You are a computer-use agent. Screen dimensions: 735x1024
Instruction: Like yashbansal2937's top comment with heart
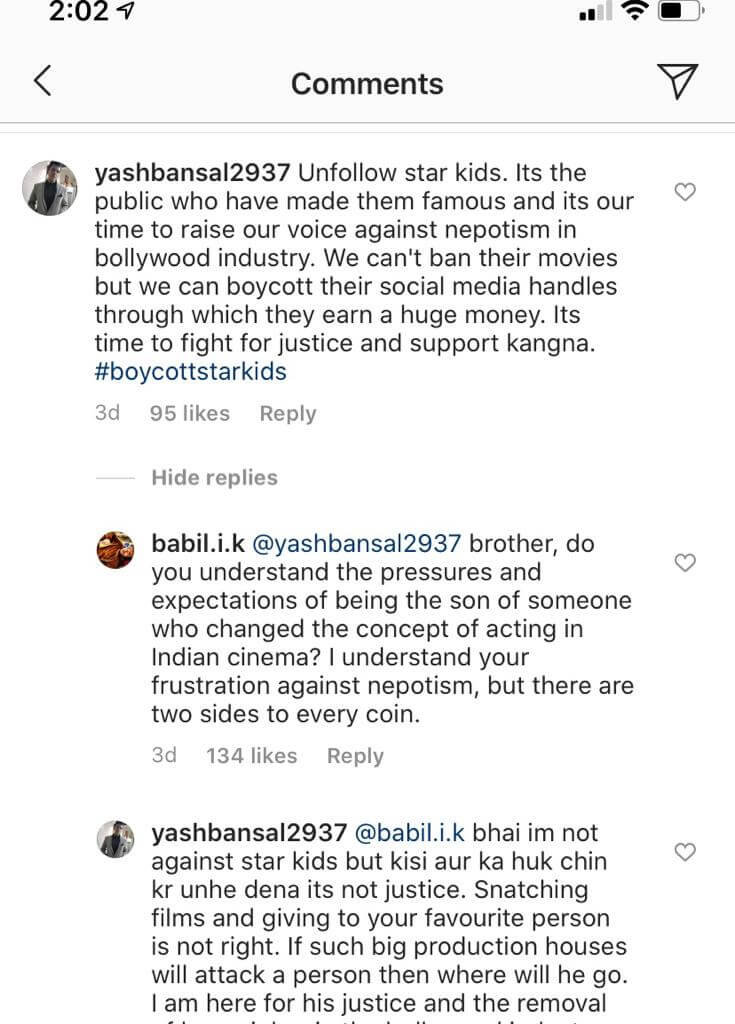pos(685,192)
